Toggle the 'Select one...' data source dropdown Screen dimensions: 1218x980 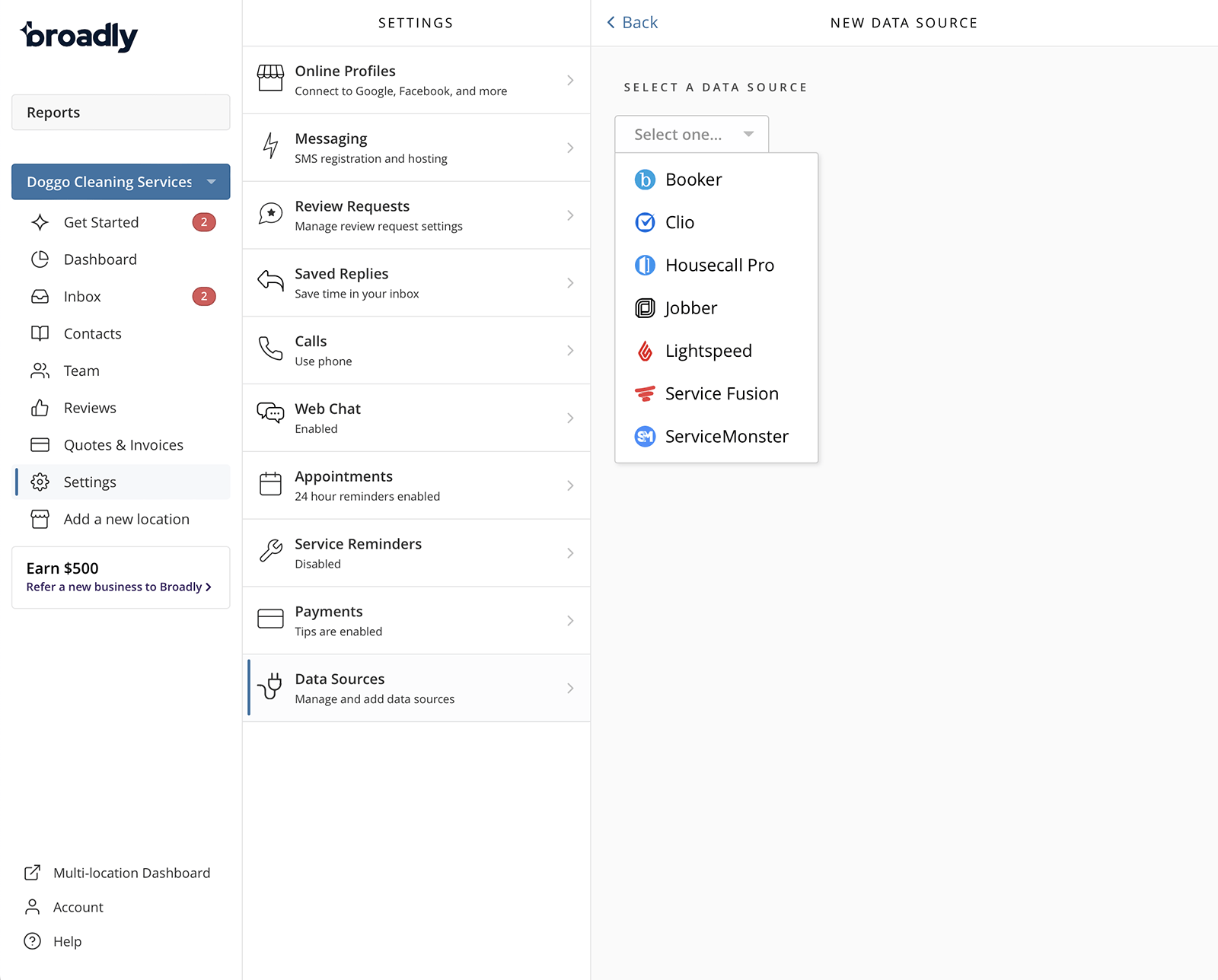(x=692, y=135)
